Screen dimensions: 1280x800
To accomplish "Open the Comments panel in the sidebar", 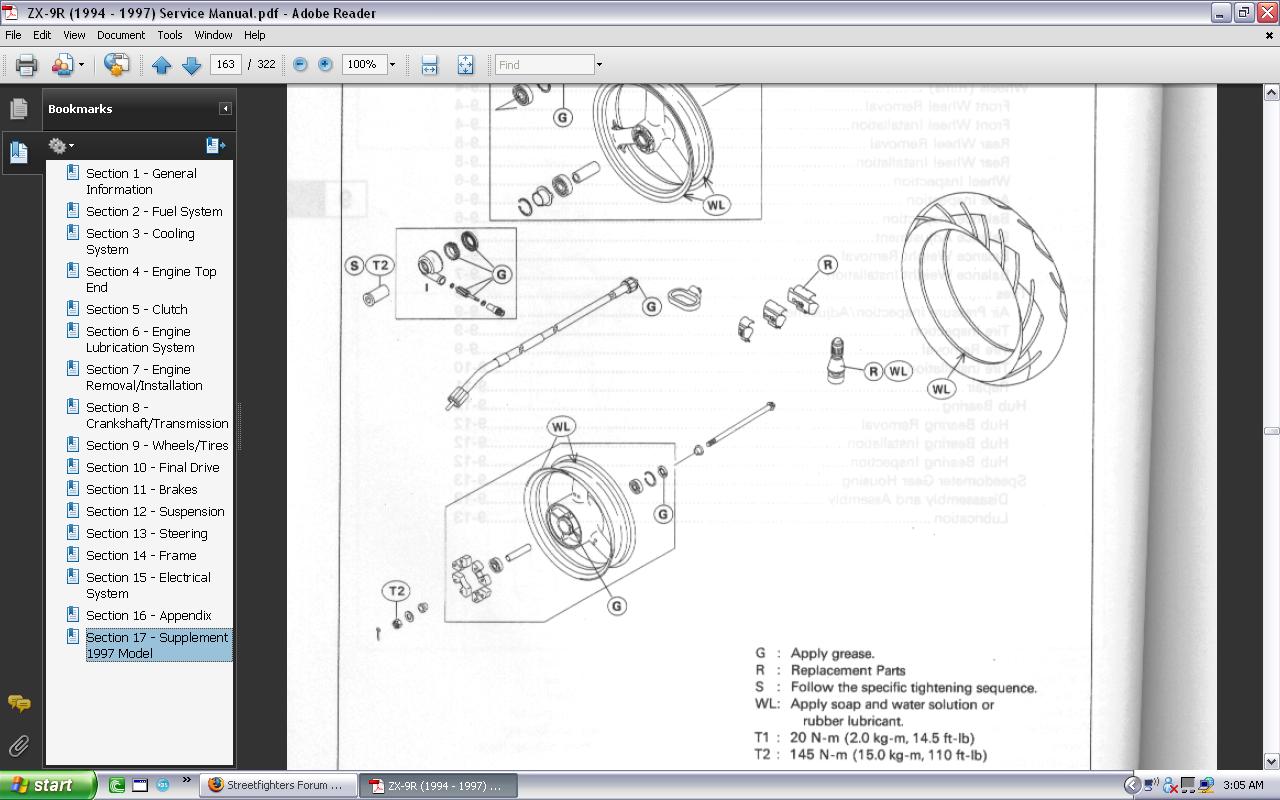I will (18, 704).
